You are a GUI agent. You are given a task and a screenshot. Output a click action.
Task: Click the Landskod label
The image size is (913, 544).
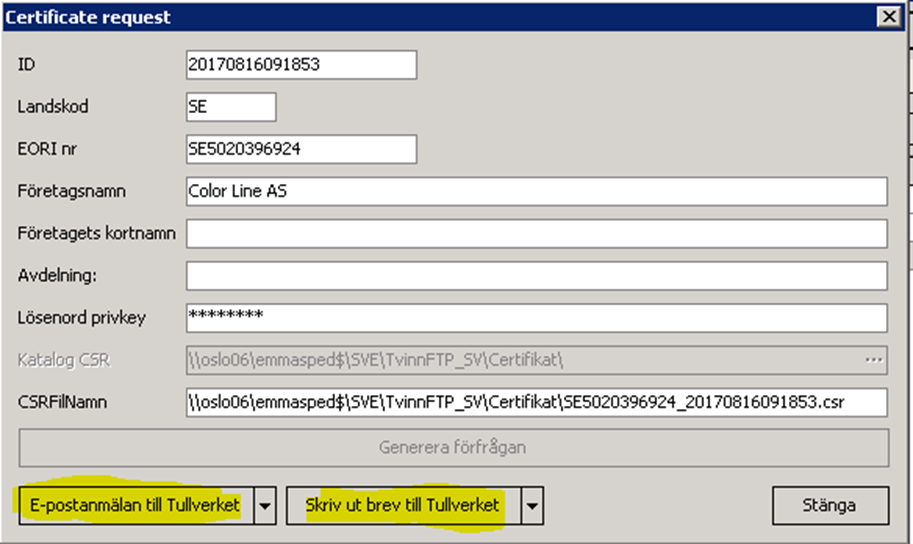[53, 107]
